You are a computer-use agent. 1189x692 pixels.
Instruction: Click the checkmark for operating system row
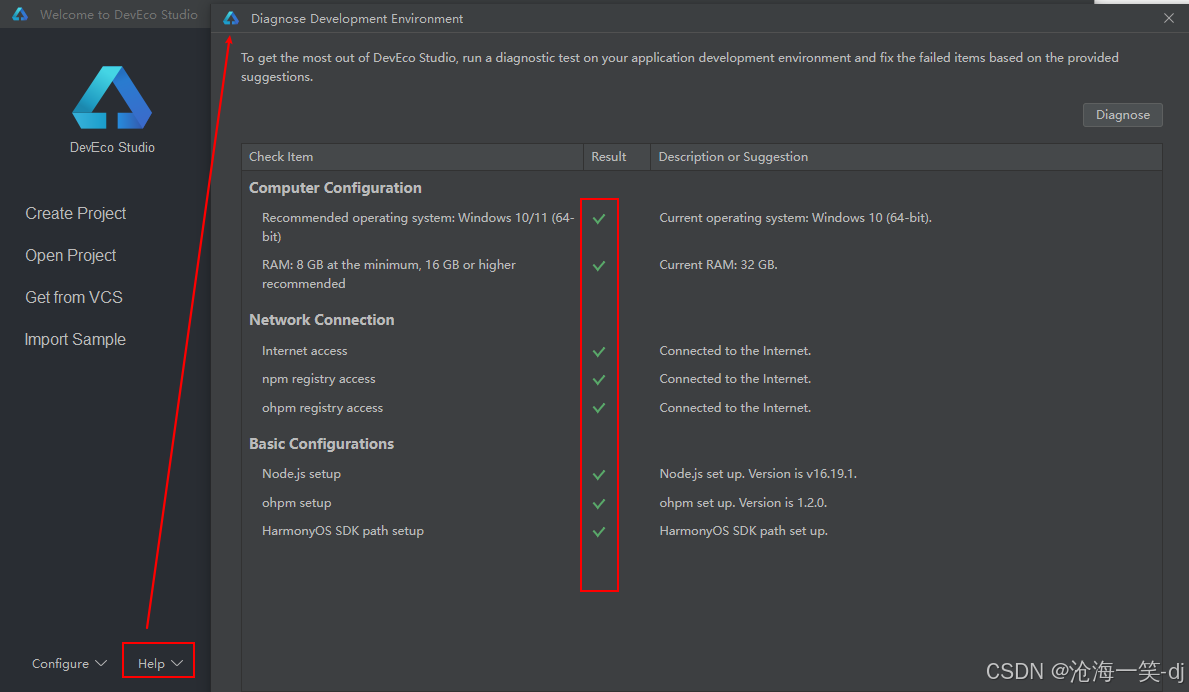tap(599, 219)
